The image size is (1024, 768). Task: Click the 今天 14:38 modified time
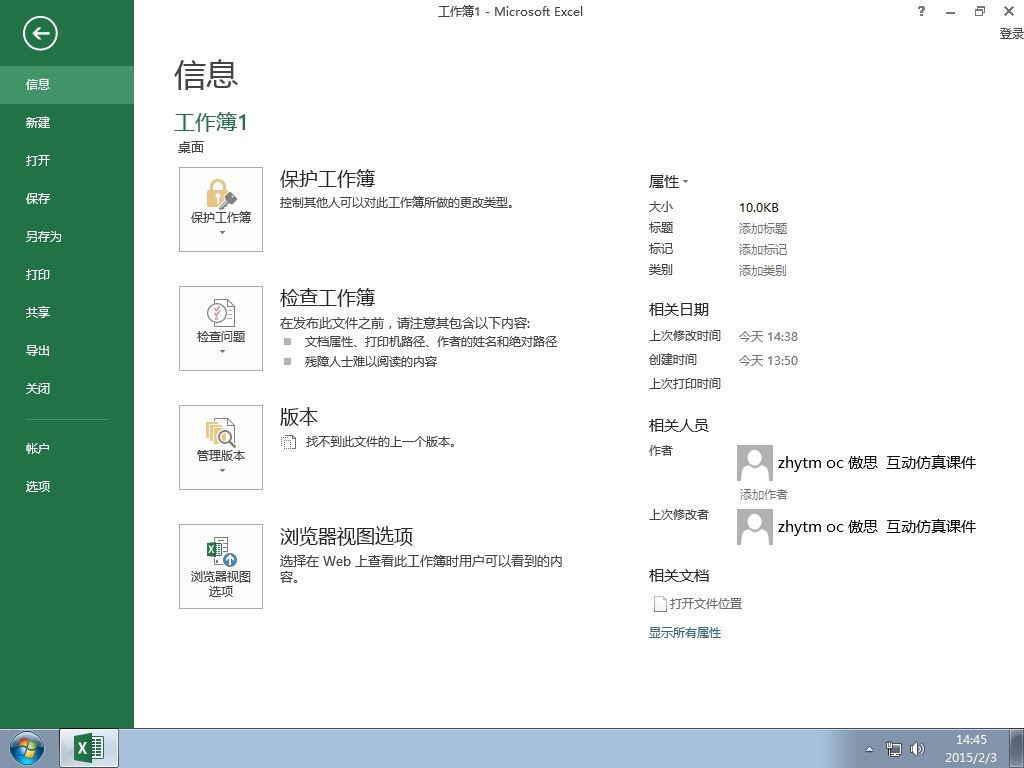(x=768, y=337)
